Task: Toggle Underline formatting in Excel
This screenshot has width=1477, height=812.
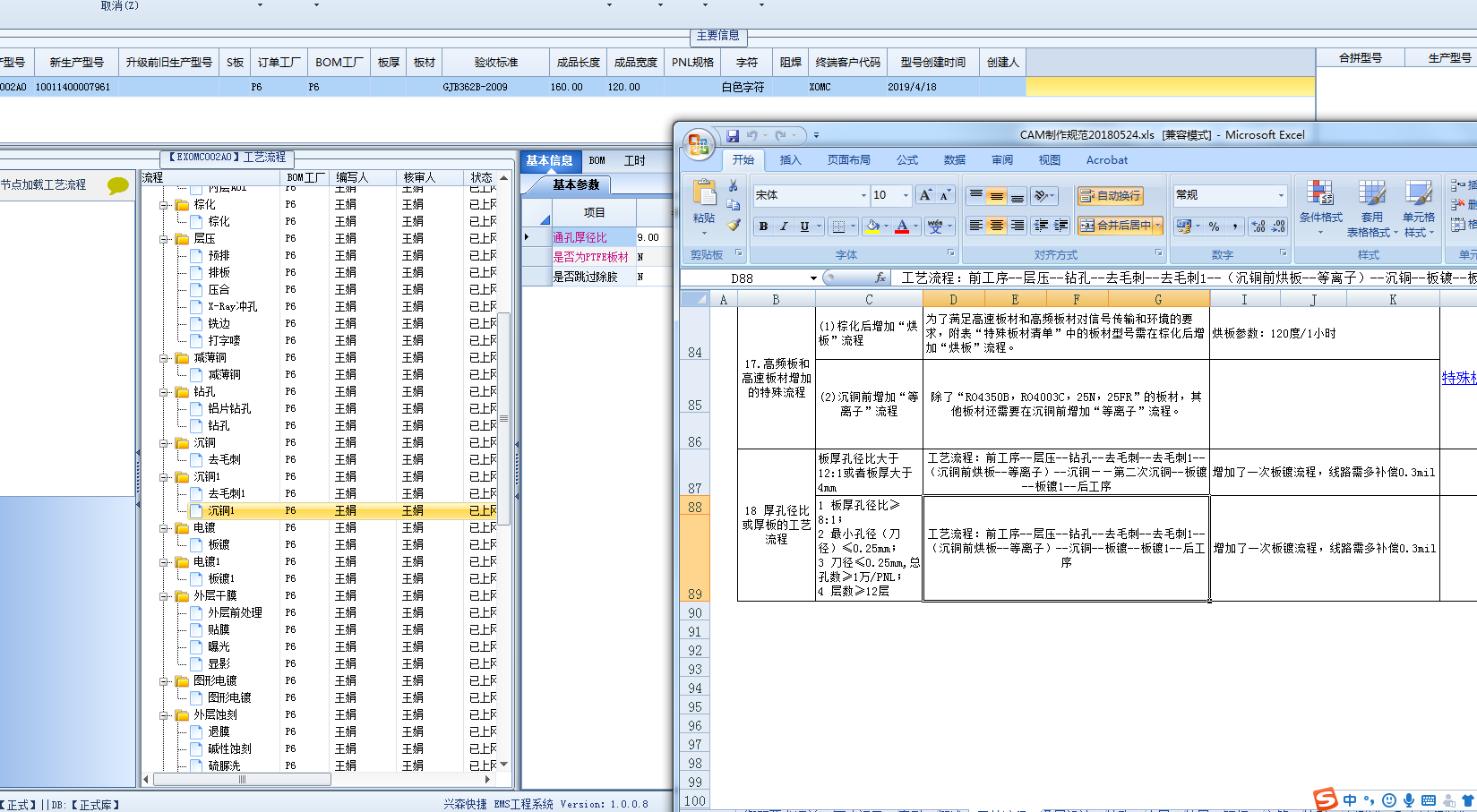Action: click(804, 227)
